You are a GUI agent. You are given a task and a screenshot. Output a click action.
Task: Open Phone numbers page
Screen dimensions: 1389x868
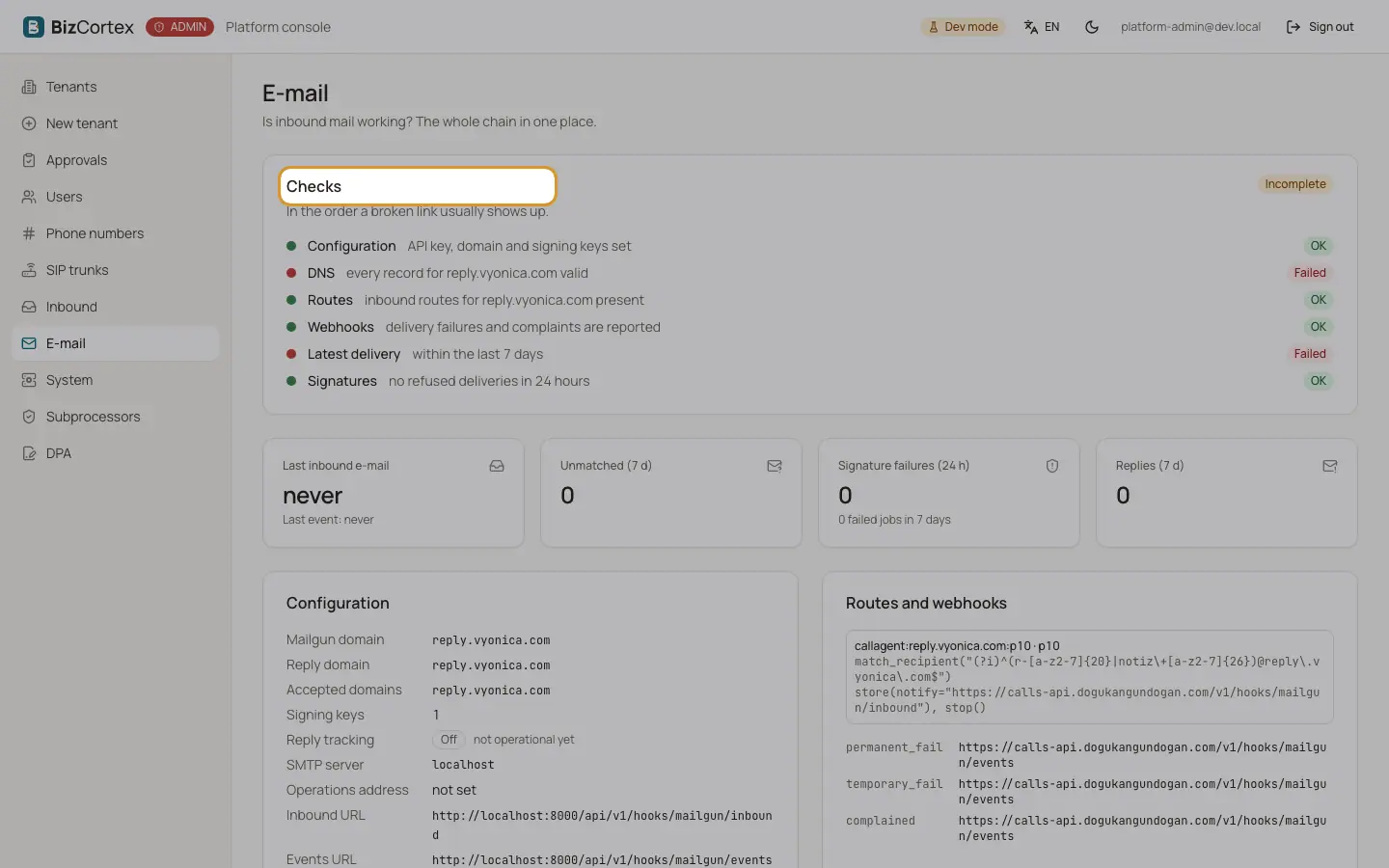pyautogui.click(x=116, y=233)
